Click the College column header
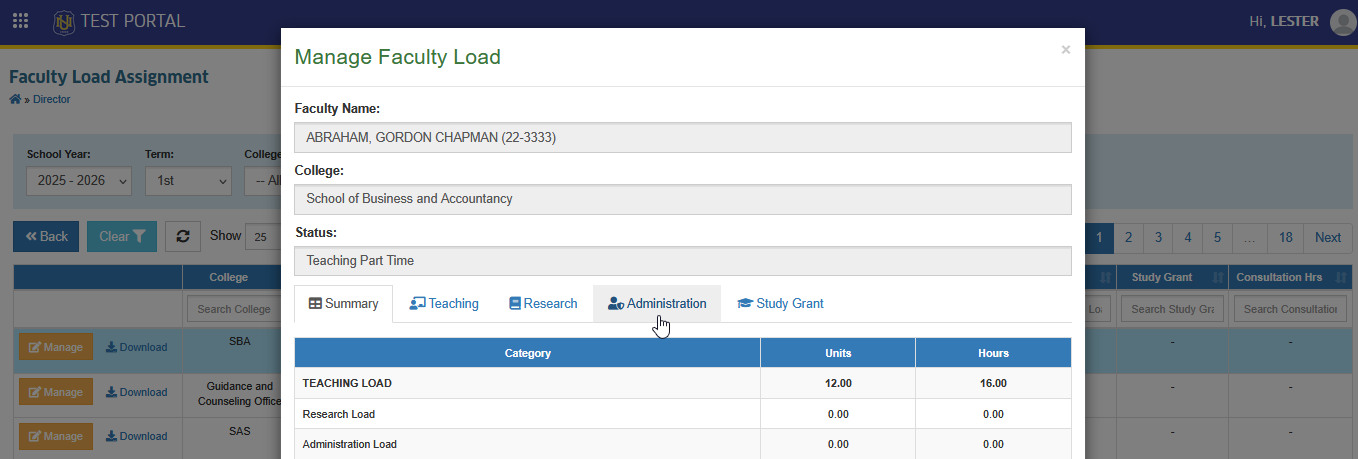The height and width of the screenshot is (459, 1358). point(229,277)
